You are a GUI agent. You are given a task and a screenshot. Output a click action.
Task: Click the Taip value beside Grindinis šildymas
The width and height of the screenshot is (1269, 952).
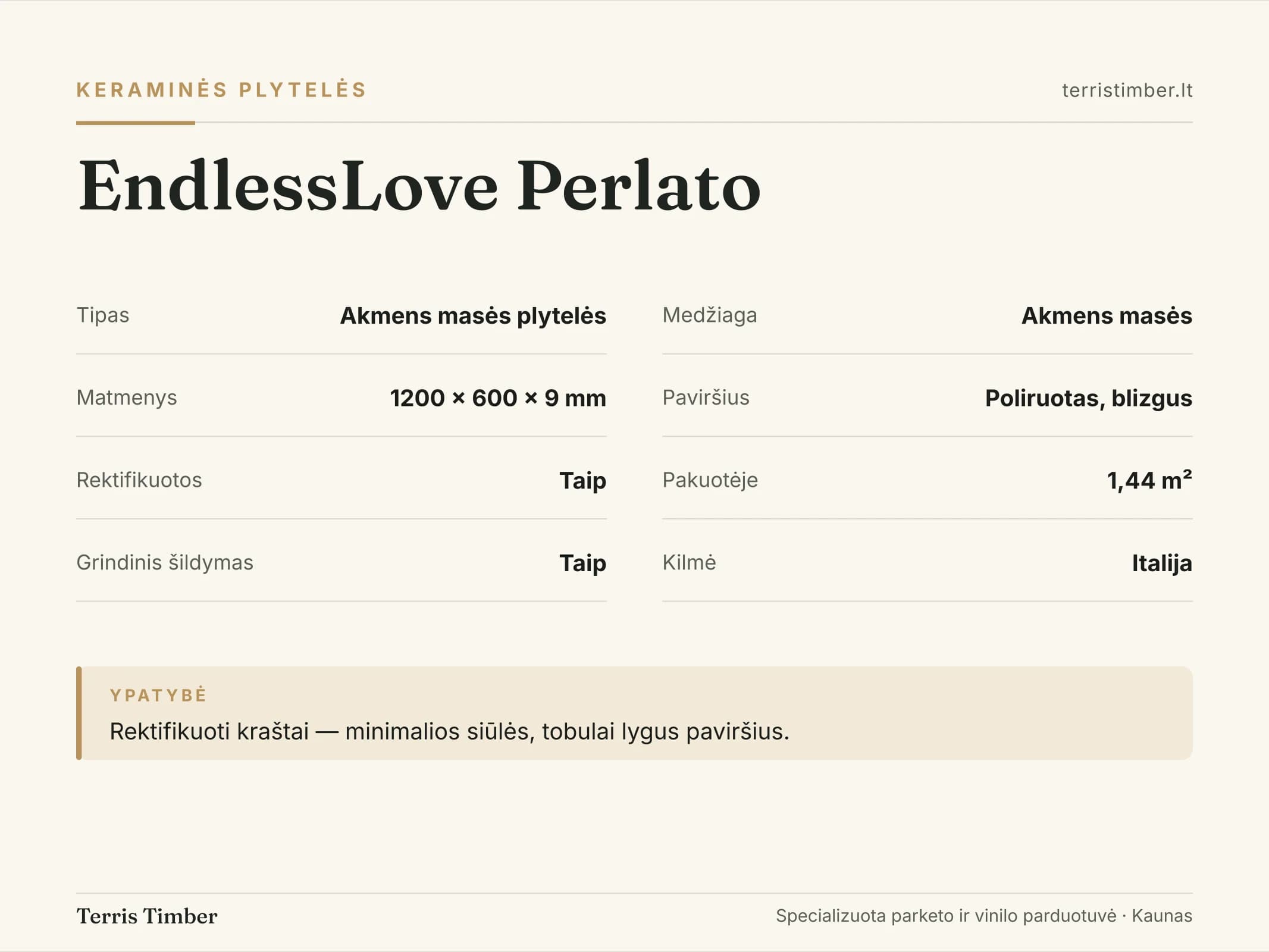pos(582,563)
